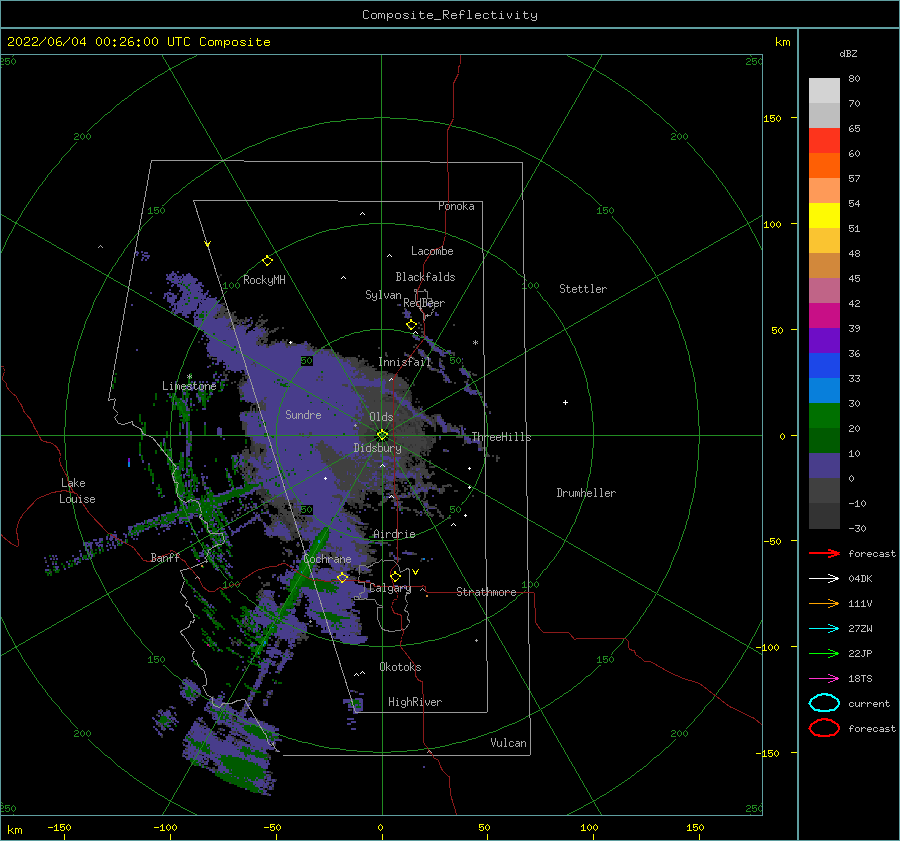Viewport: 900px width, 841px height.
Task: Click the ThreeHills label
Action: click(501, 437)
